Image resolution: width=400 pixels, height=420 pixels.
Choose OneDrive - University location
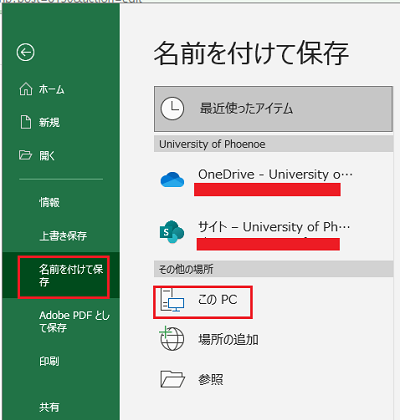point(273,180)
